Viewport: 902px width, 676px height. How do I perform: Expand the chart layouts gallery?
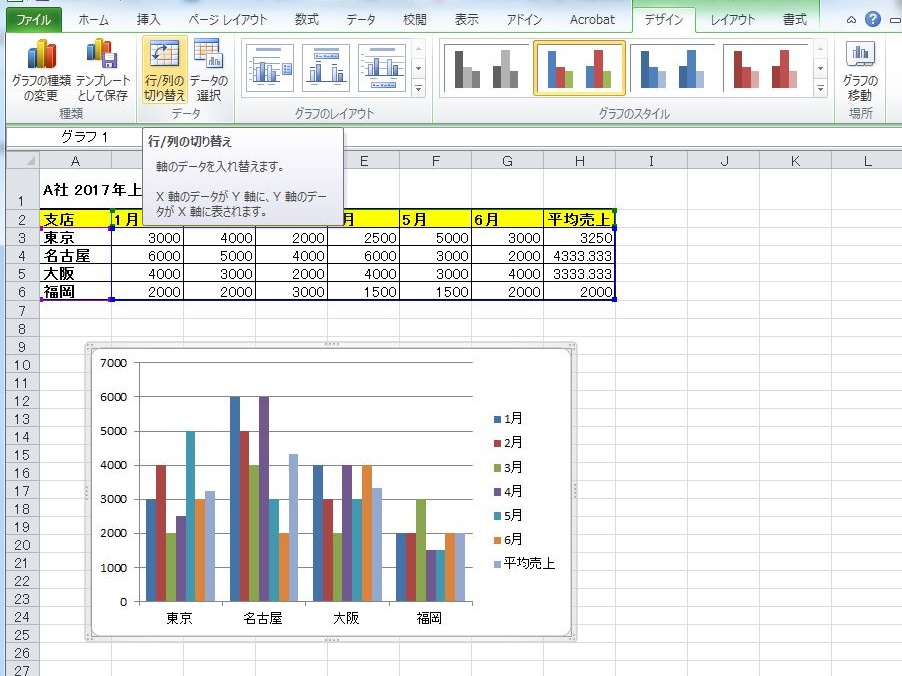pos(419,89)
